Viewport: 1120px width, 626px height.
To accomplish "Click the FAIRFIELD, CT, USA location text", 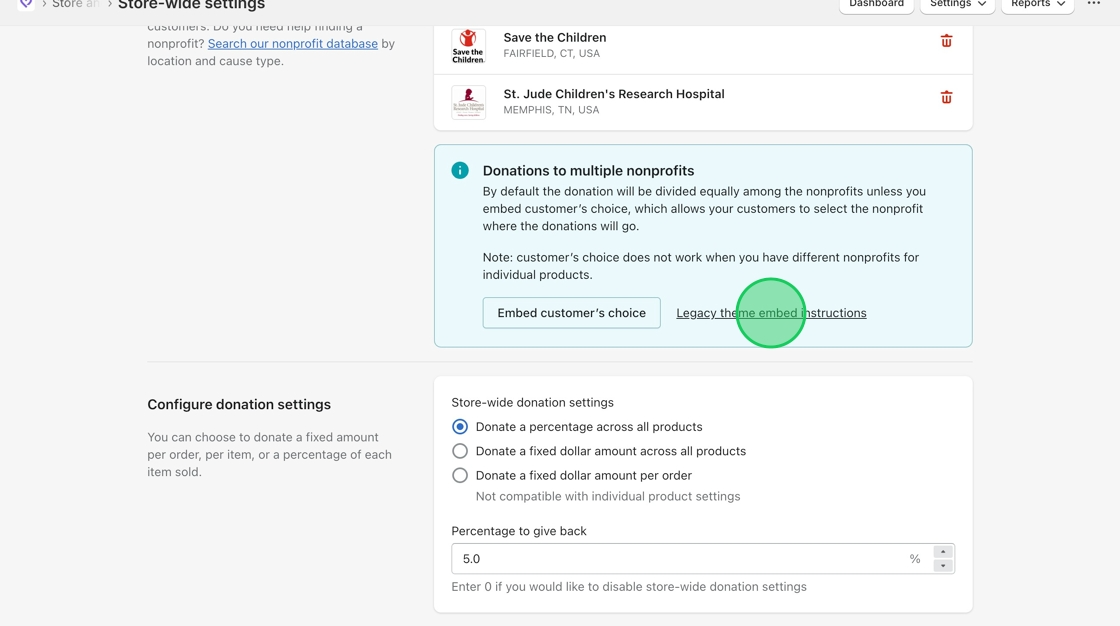I will [x=551, y=54].
